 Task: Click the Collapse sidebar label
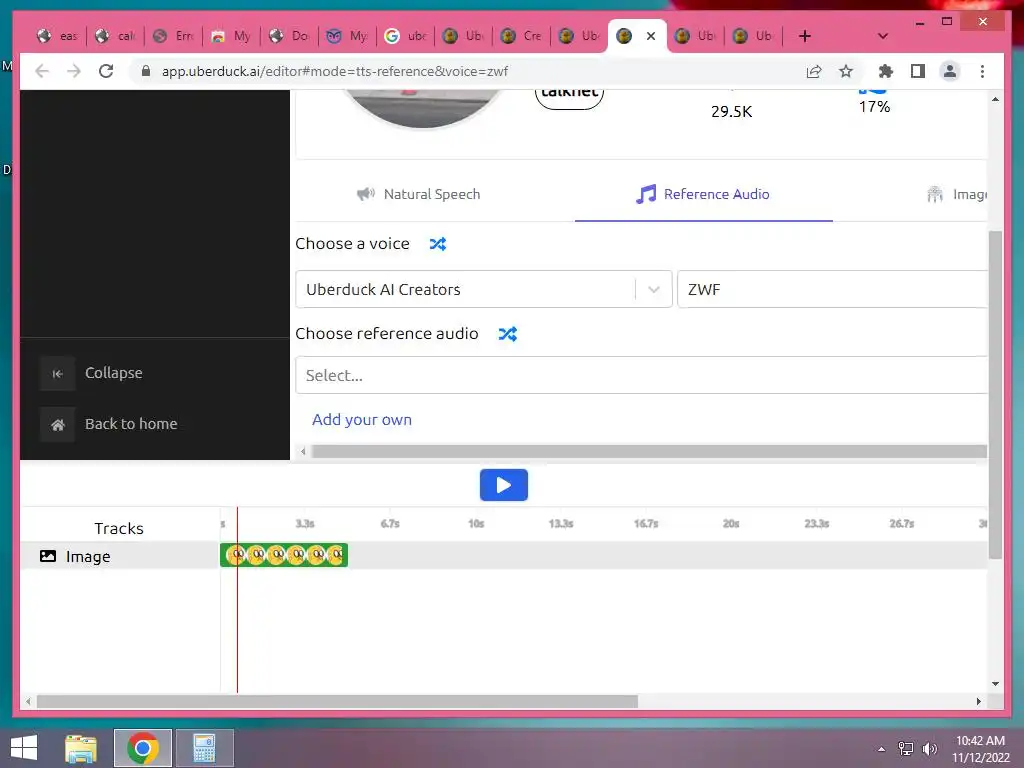point(114,373)
